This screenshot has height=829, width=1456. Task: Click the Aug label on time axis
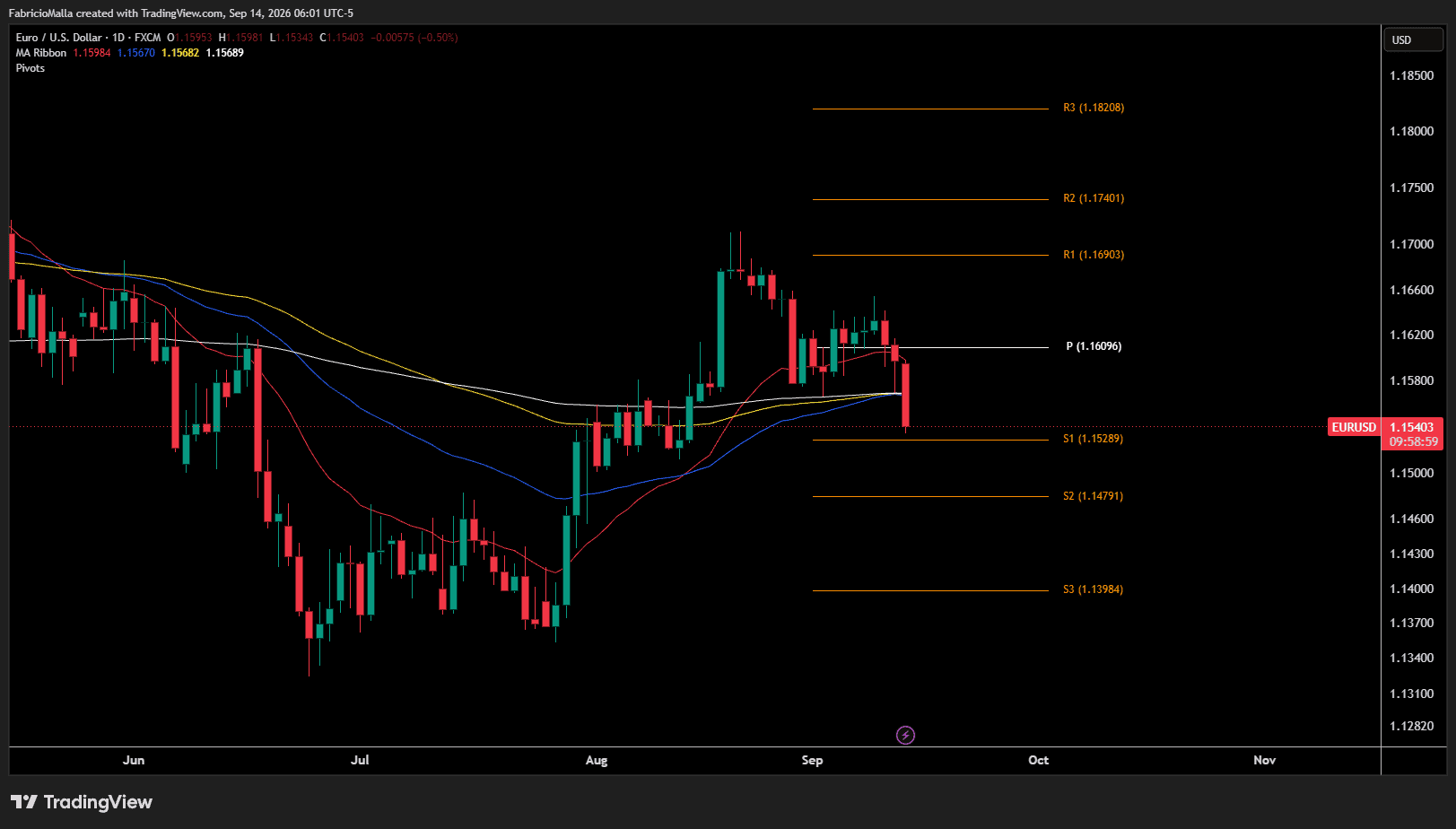[597, 760]
